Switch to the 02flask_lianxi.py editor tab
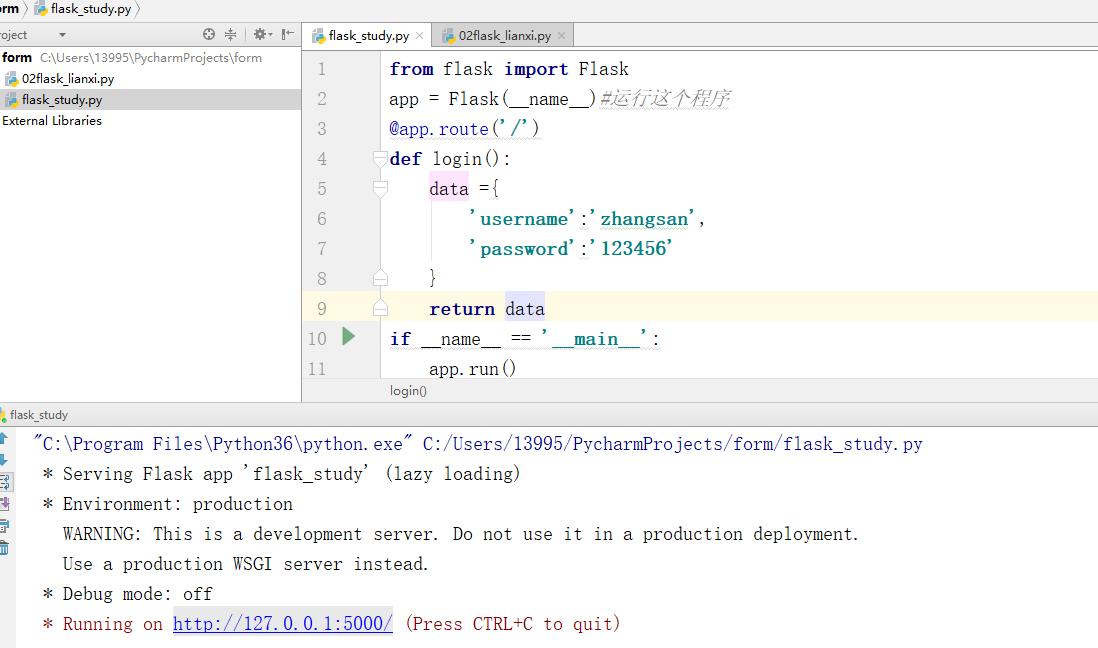Screen dimensions: 1098x648 504,36
